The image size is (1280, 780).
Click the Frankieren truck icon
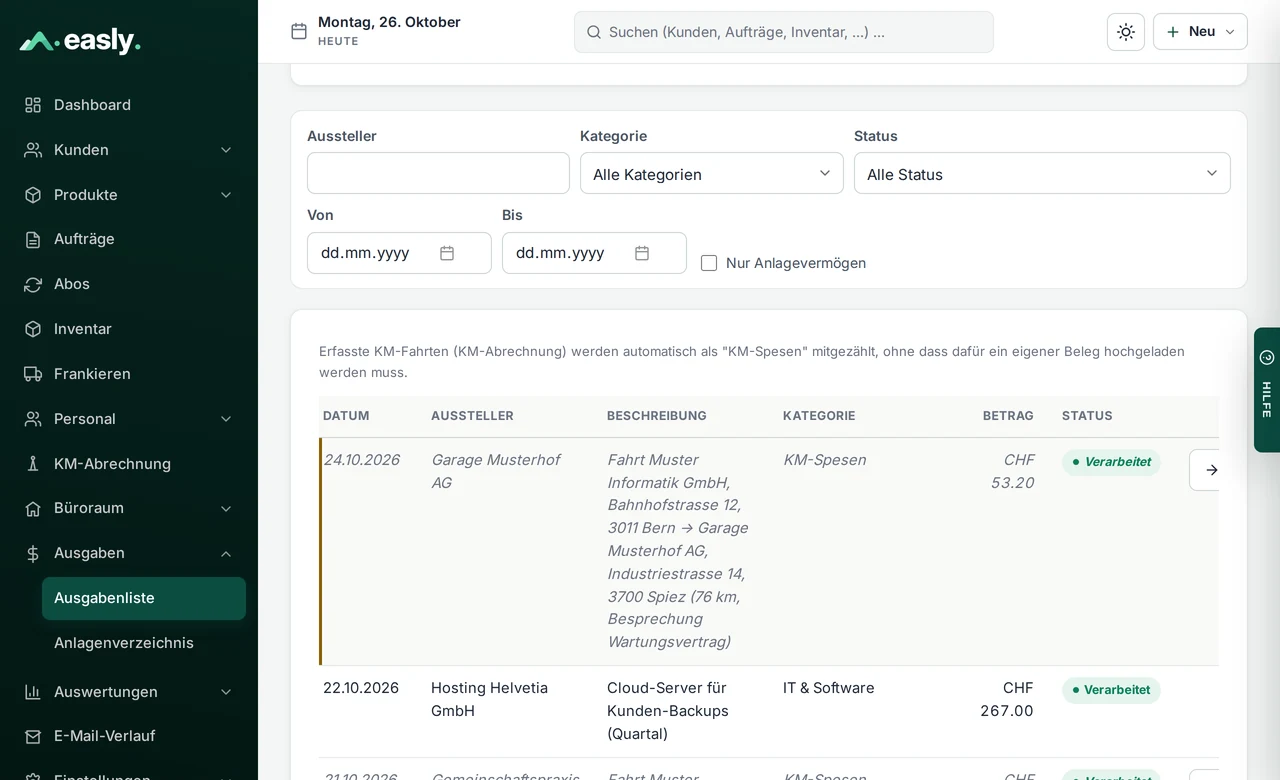[33, 374]
